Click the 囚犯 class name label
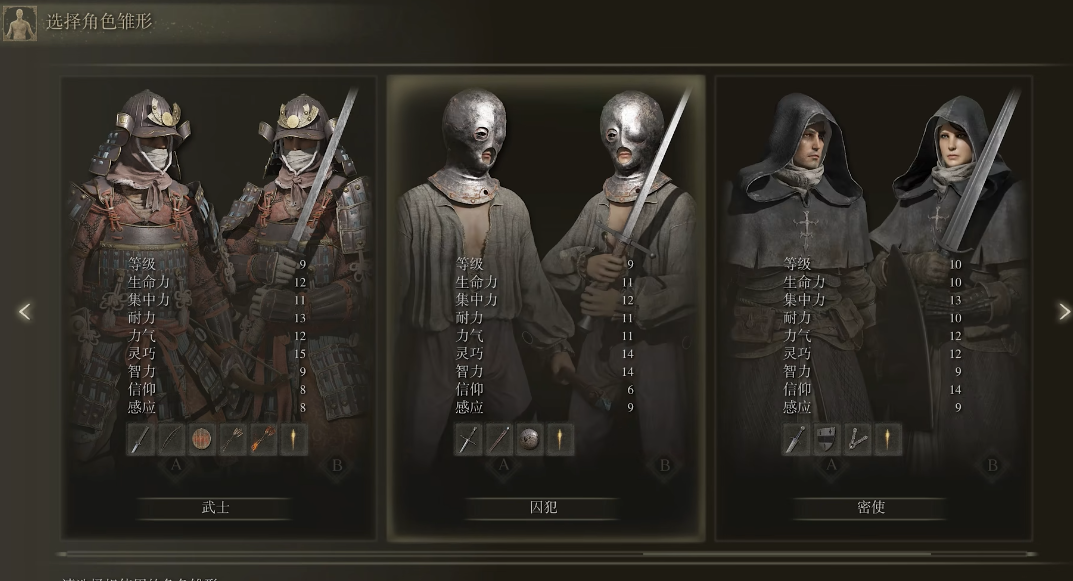This screenshot has width=1073, height=581. (x=543, y=508)
